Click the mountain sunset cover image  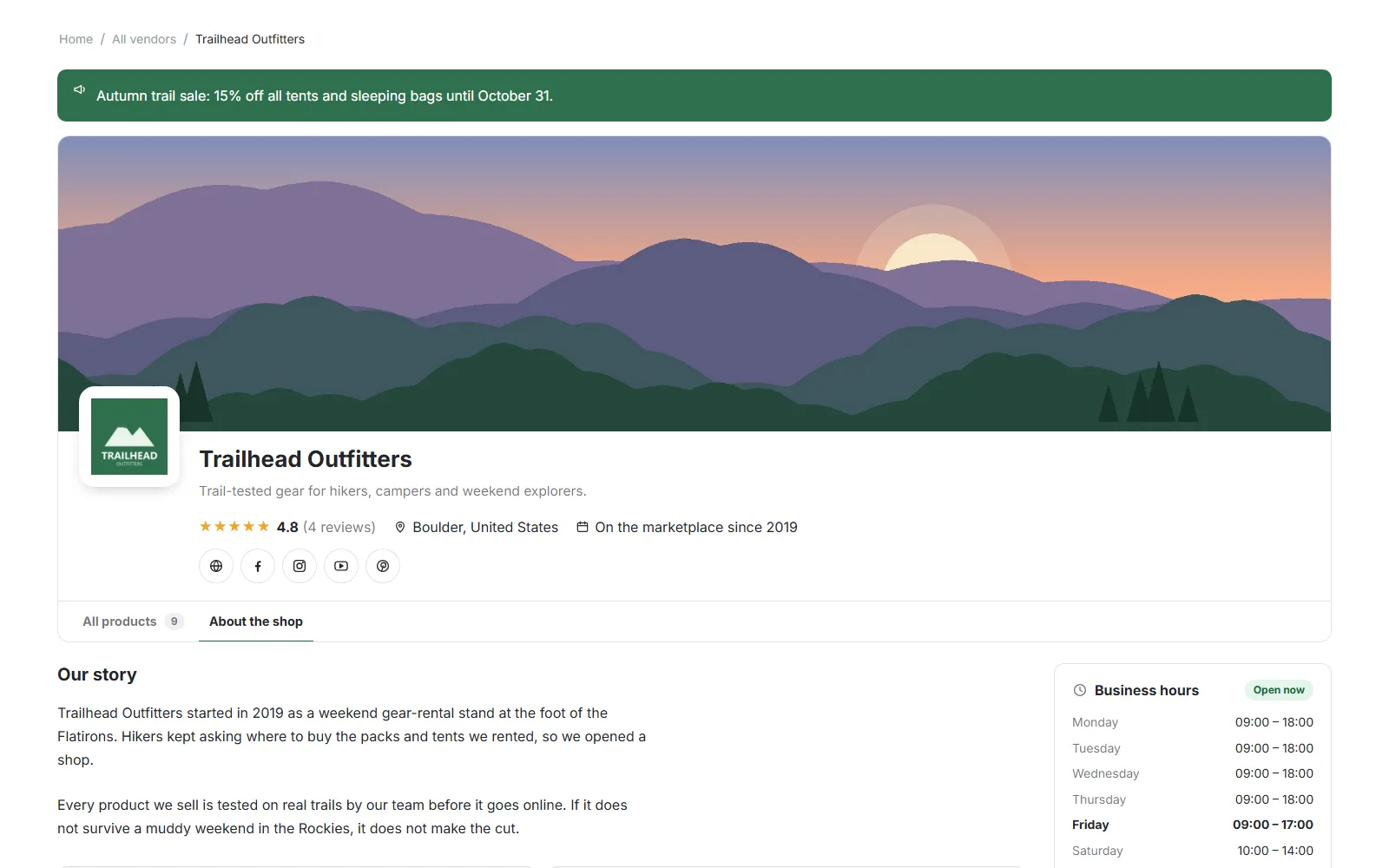(694, 284)
